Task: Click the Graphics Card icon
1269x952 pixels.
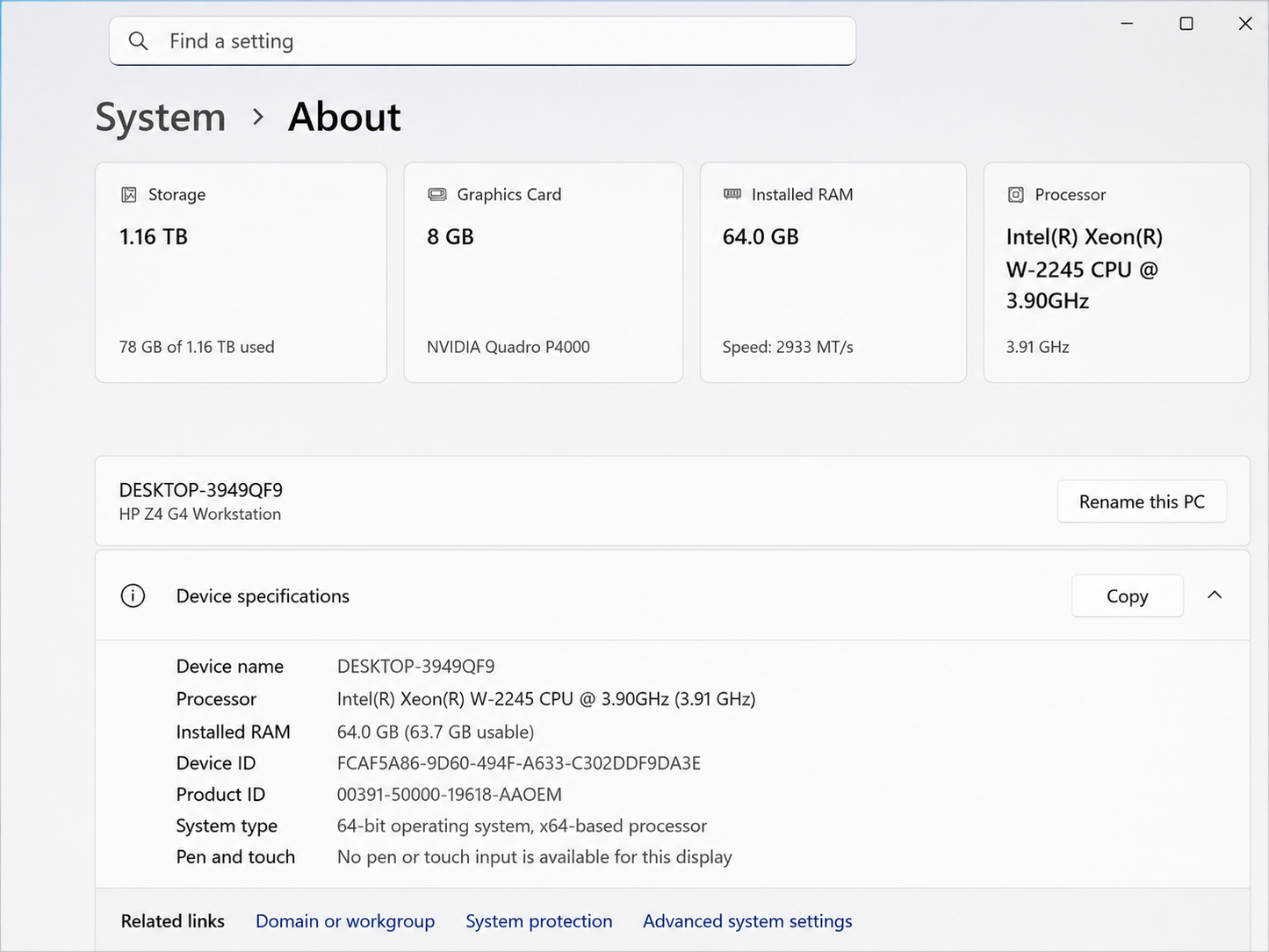Action: tap(437, 195)
